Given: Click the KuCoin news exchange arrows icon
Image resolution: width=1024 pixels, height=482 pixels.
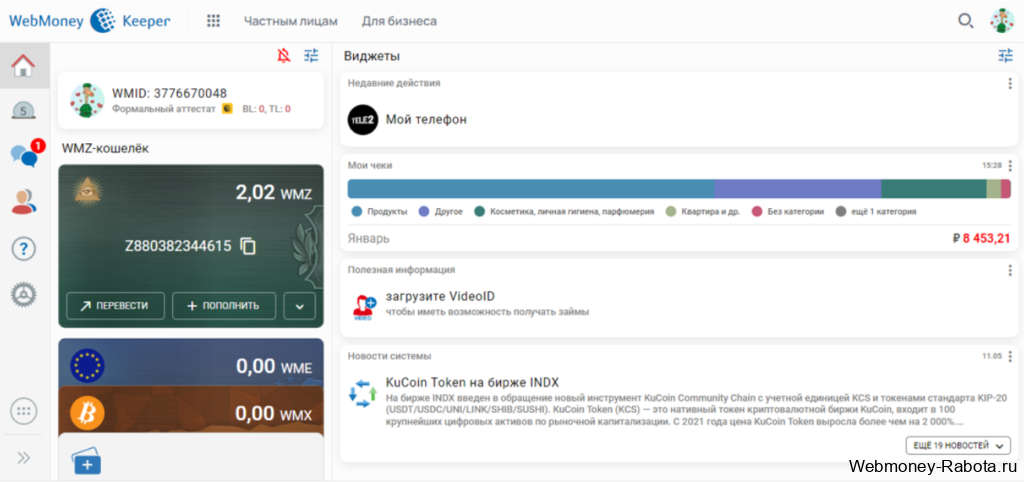Looking at the screenshot, I should (x=363, y=393).
